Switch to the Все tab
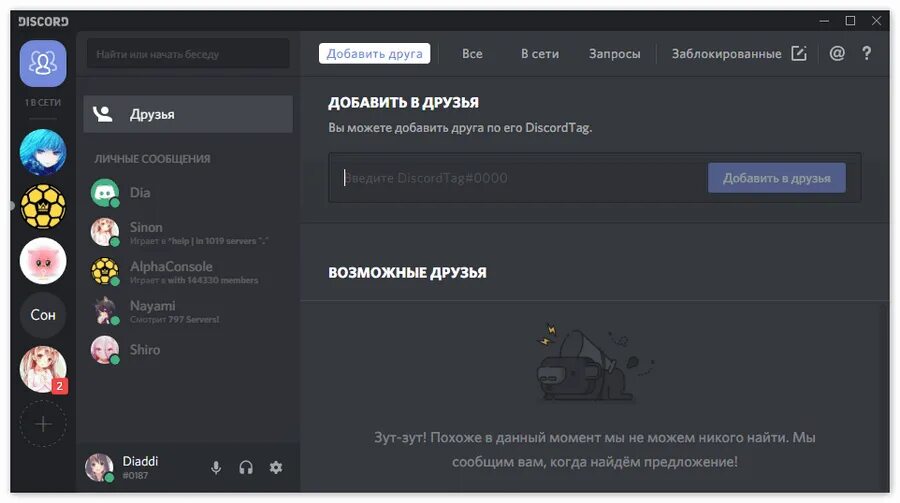 click(472, 53)
